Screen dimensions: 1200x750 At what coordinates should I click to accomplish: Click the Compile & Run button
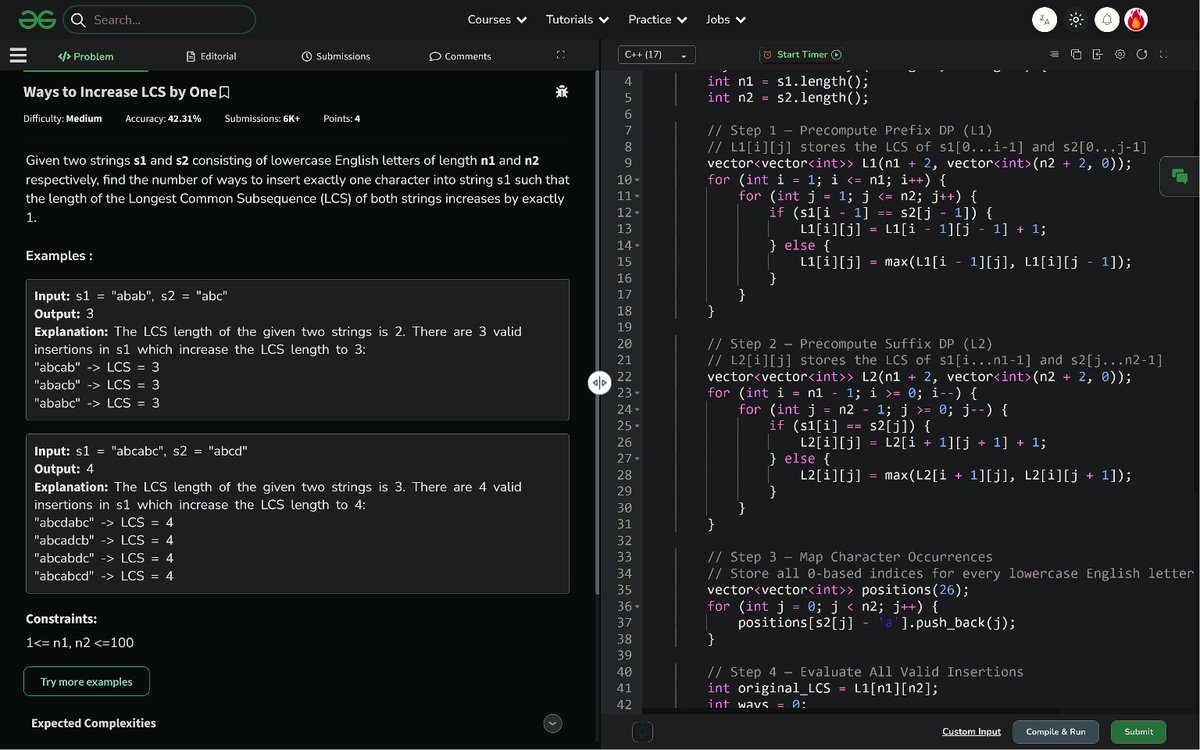click(1056, 732)
